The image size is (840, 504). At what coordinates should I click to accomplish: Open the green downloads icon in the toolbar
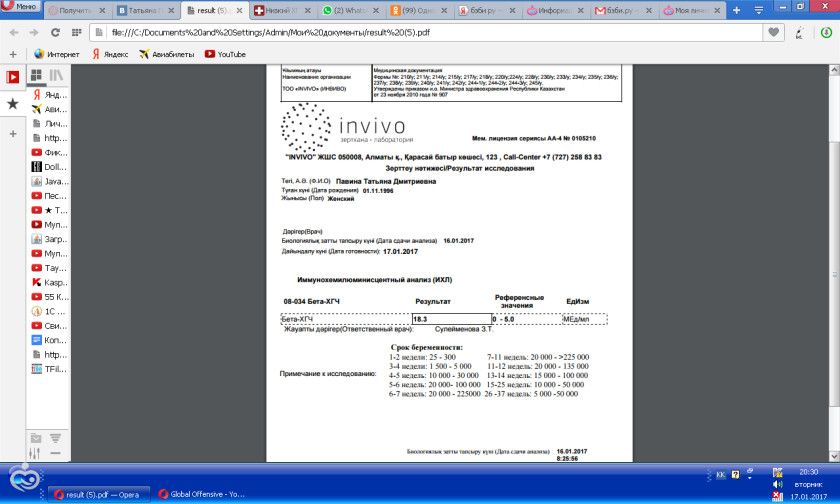pyautogui.click(x=827, y=33)
